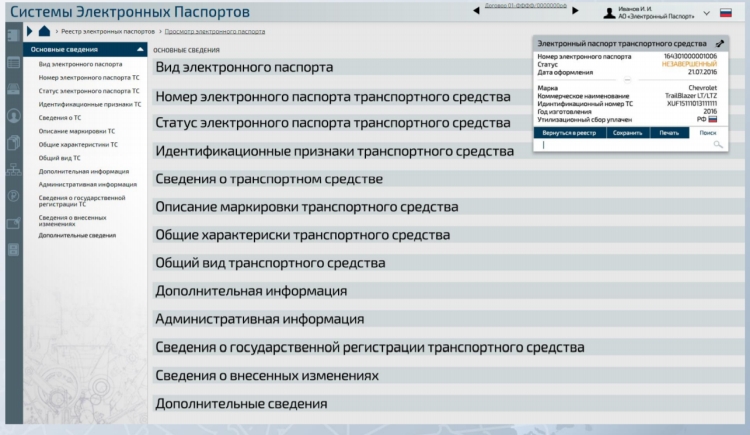Expand Описание маркировки транспортного средства row
Viewport: 750px width, 435px height.
(448, 207)
